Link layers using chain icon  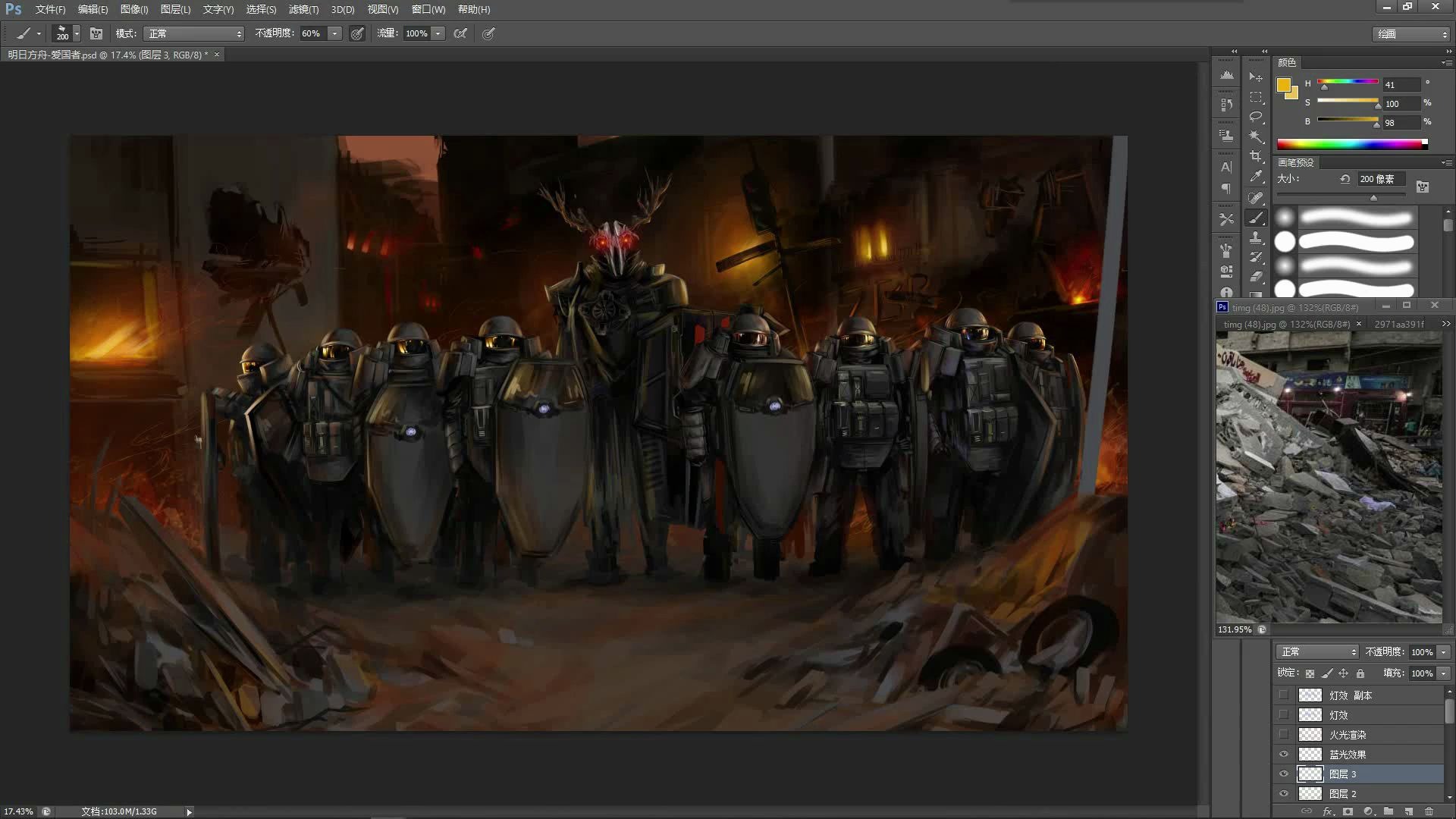pyautogui.click(x=1307, y=811)
